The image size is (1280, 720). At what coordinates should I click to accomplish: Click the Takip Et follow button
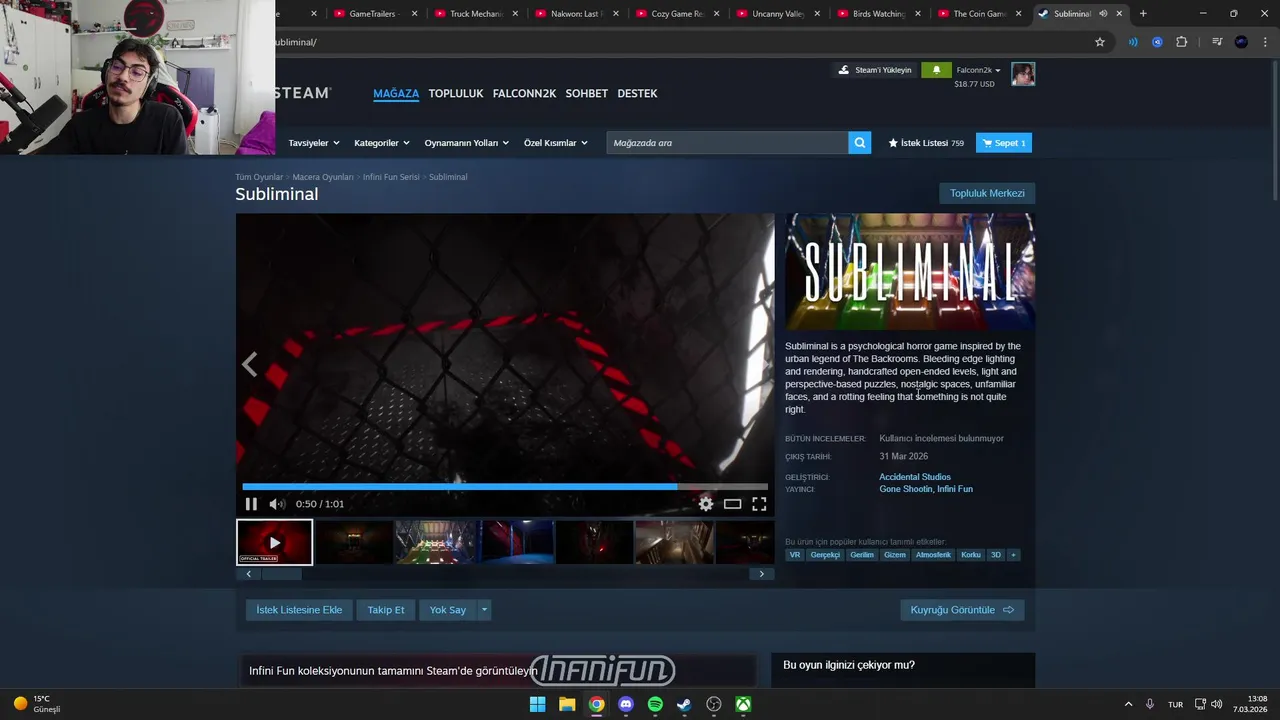(x=386, y=610)
